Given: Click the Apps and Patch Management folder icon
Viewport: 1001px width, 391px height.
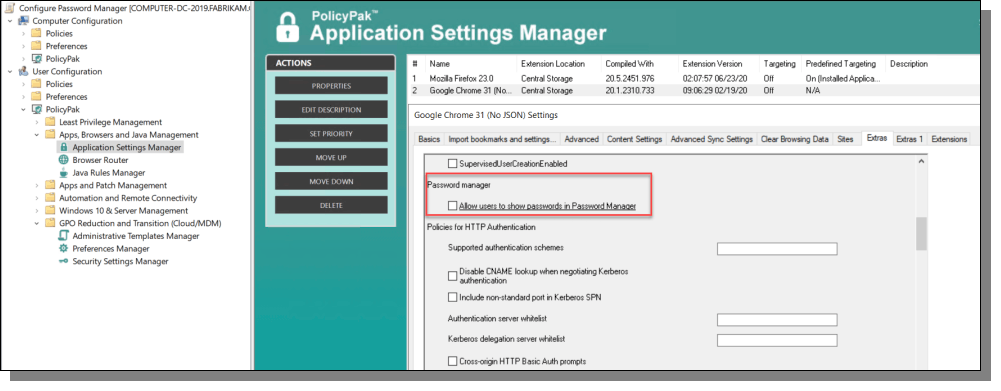Looking at the screenshot, I should coord(50,185).
